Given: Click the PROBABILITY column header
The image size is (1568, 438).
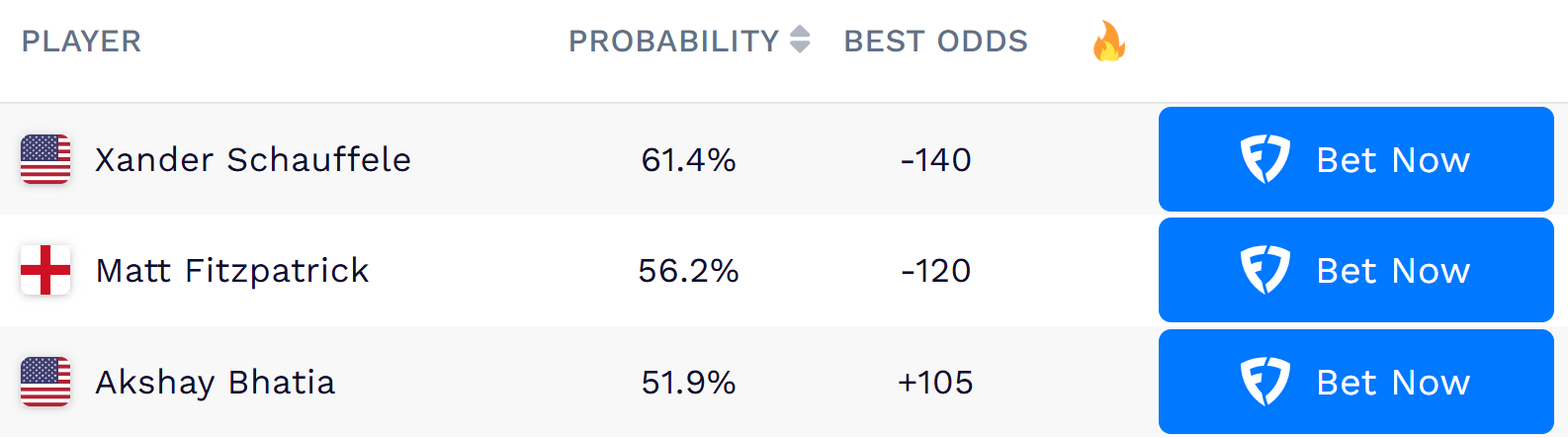Looking at the screenshot, I should coord(674,42).
